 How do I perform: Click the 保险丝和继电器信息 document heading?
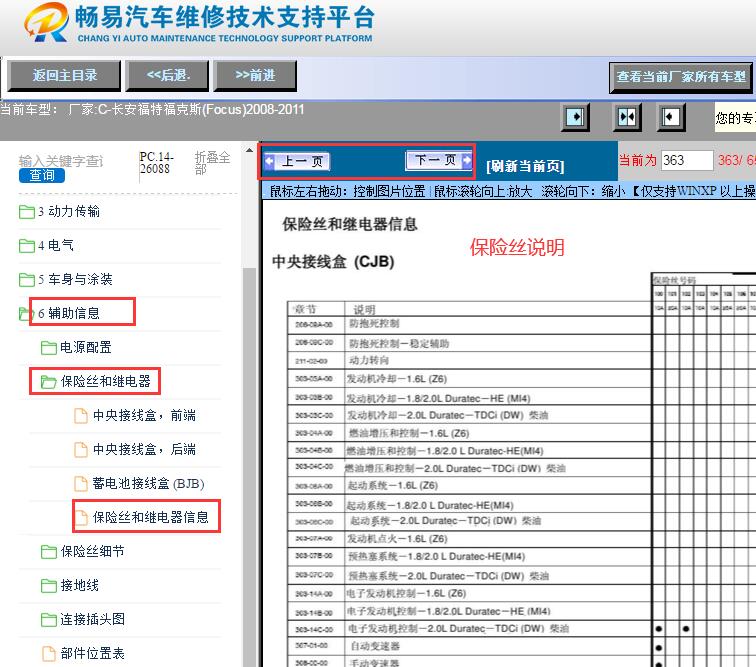(x=350, y=224)
